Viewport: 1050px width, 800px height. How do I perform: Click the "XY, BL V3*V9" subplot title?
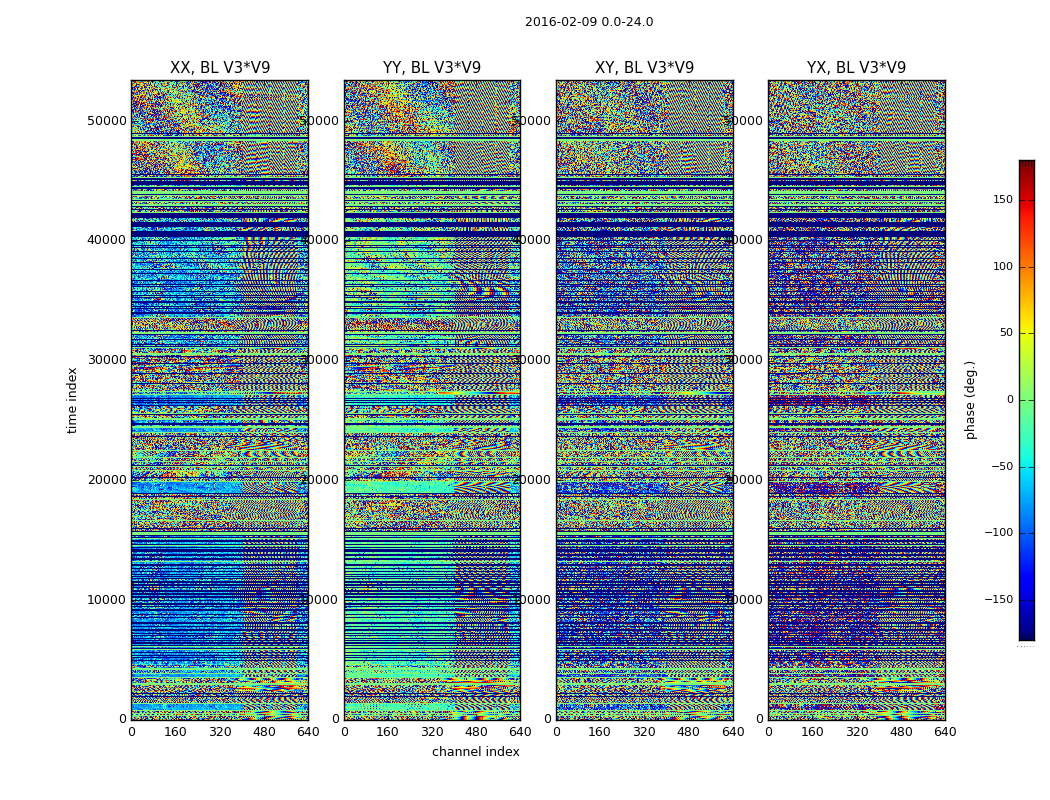tap(644, 68)
